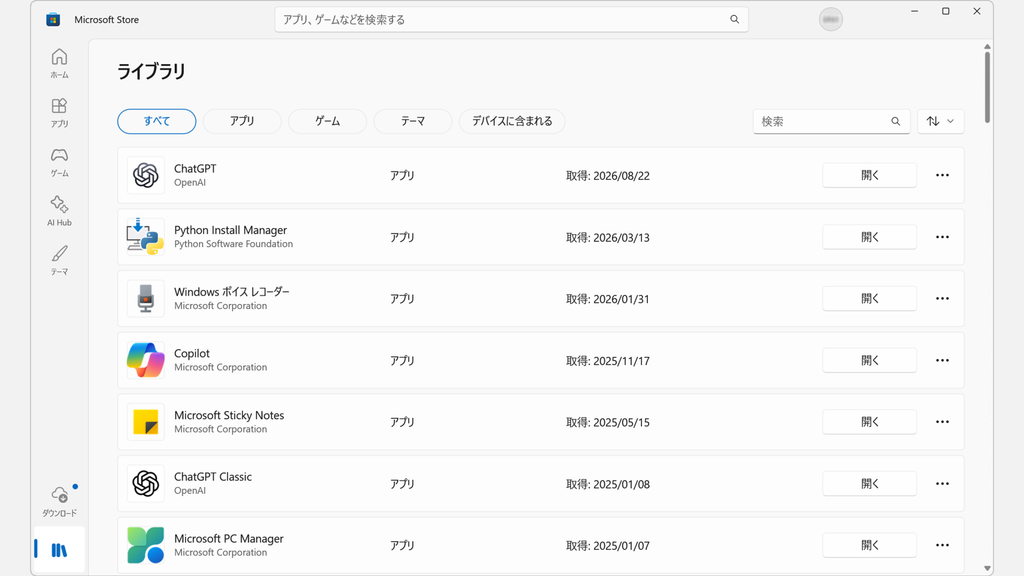Open the sort order dropdown
This screenshot has width=1024, height=576.
point(940,121)
